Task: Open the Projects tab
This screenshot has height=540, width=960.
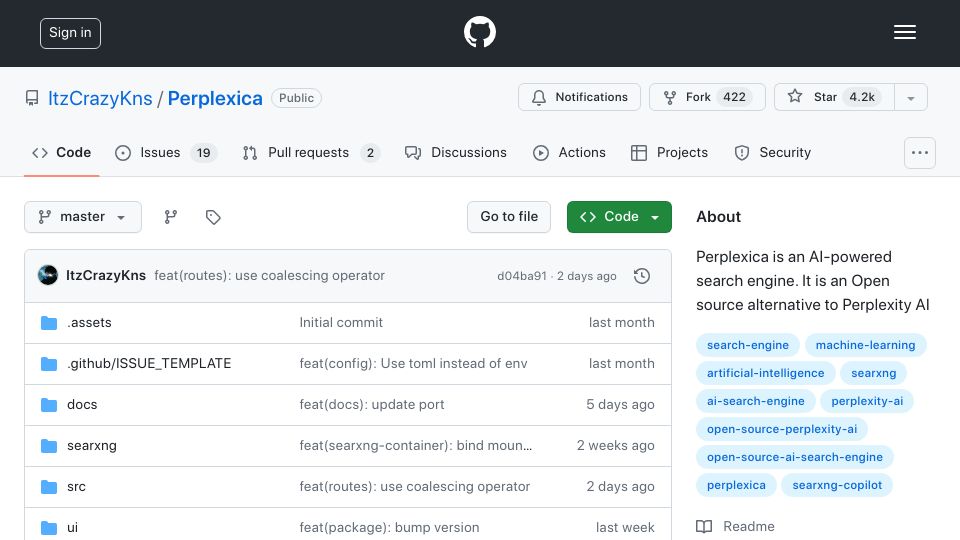Action: click(669, 152)
